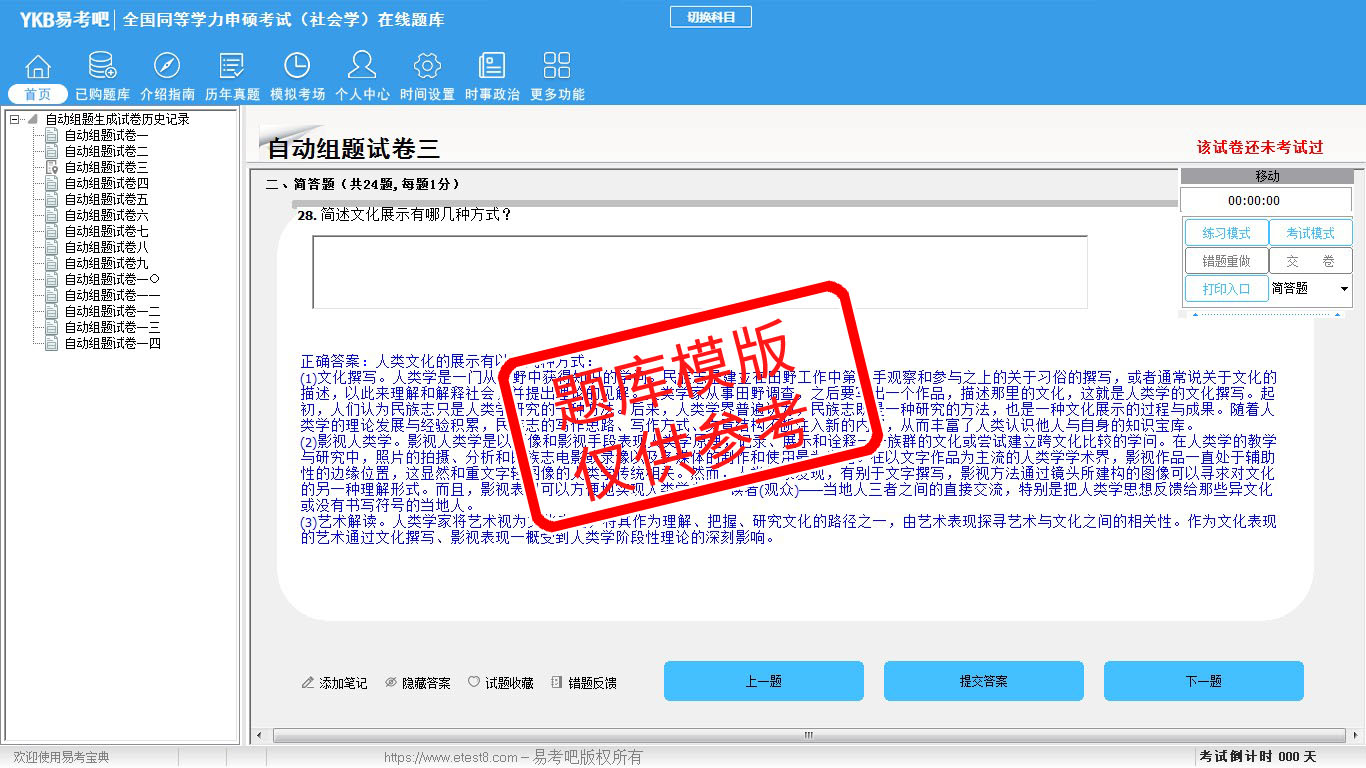Screen dimensions: 1366x768
Task: Open 模拟考场 clock icon
Action: (x=297, y=67)
